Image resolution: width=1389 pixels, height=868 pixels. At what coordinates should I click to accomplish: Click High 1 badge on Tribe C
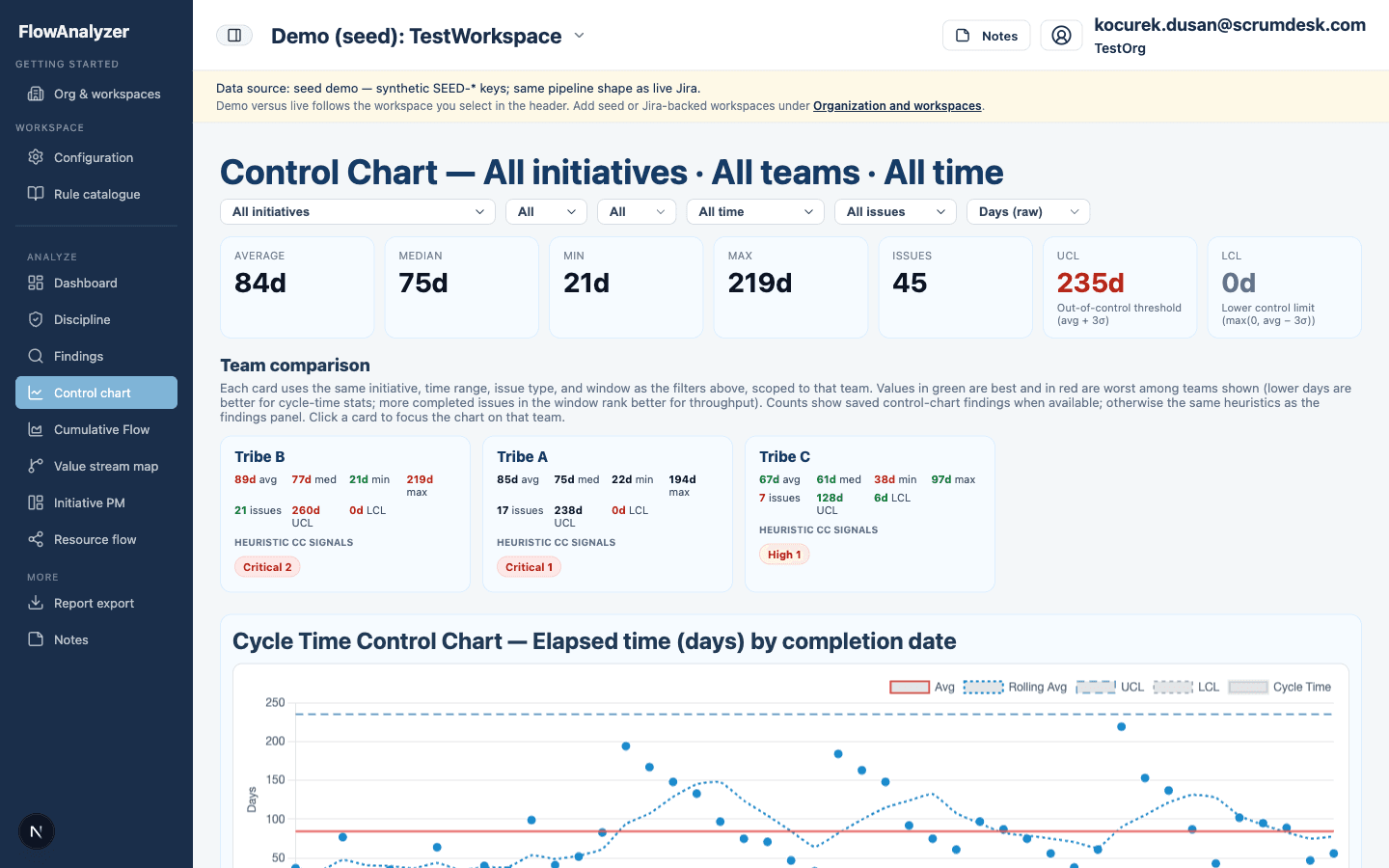784,555
